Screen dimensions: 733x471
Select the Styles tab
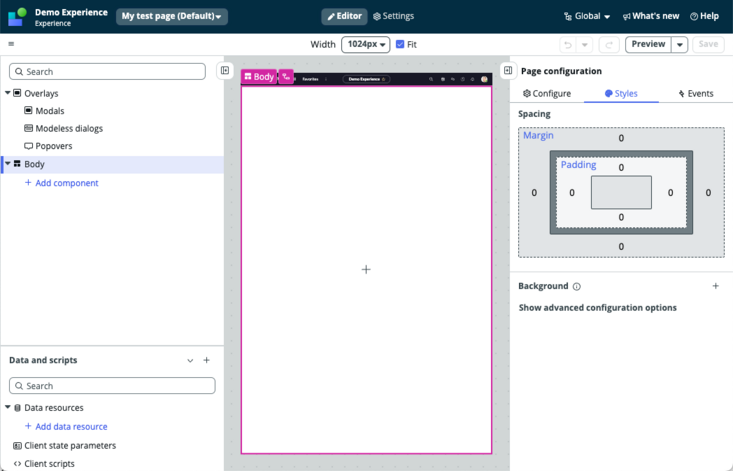pos(621,93)
